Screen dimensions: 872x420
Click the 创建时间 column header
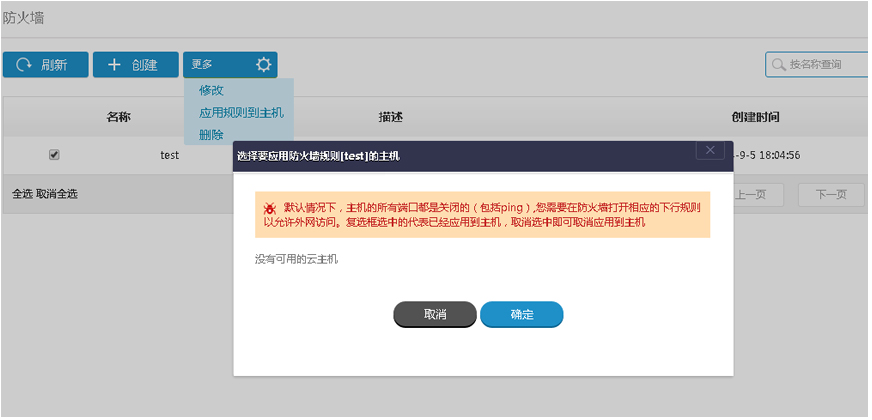755,117
